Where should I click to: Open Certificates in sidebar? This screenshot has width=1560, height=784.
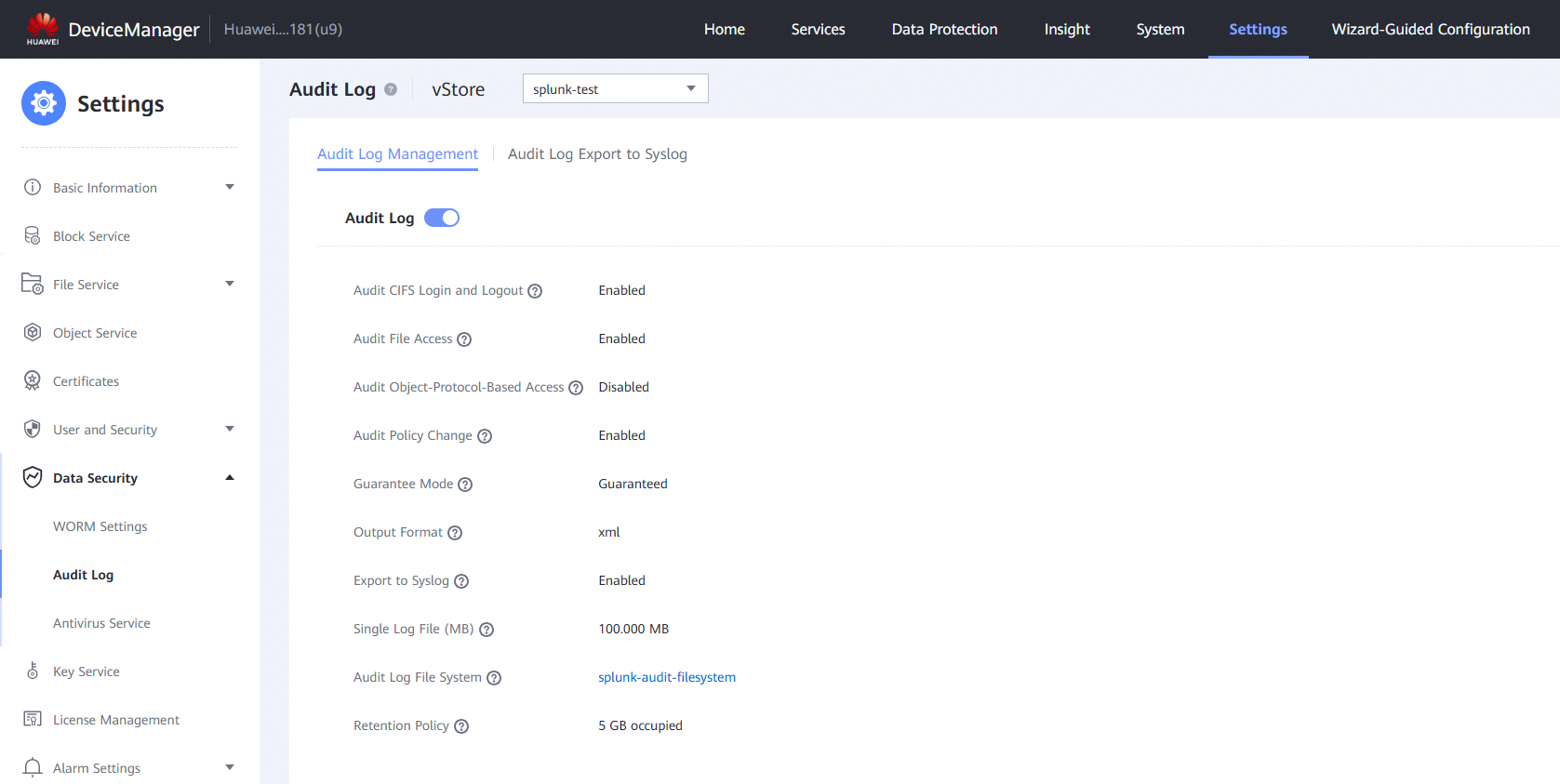(86, 381)
